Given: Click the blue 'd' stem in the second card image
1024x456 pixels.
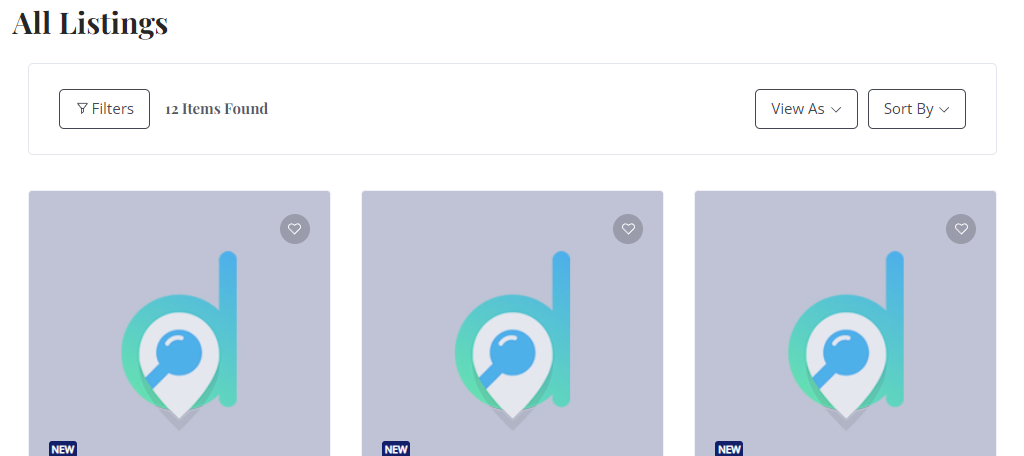Looking at the screenshot, I should [x=561, y=329].
